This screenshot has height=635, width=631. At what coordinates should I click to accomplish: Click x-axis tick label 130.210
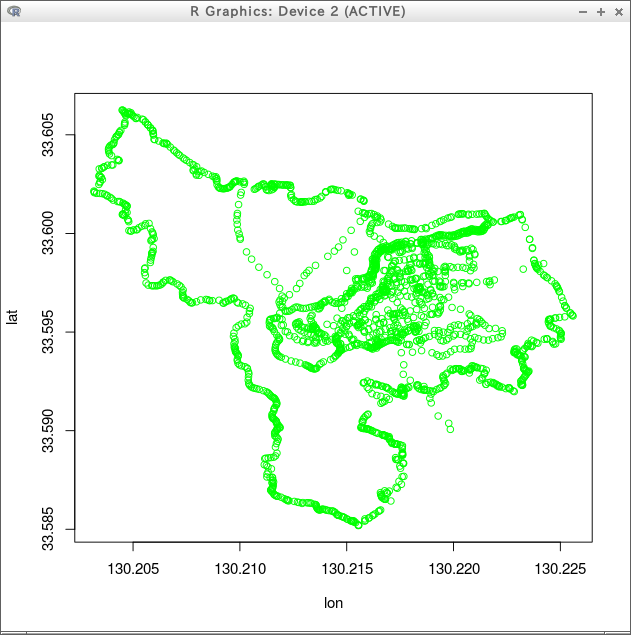click(x=240, y=569)
